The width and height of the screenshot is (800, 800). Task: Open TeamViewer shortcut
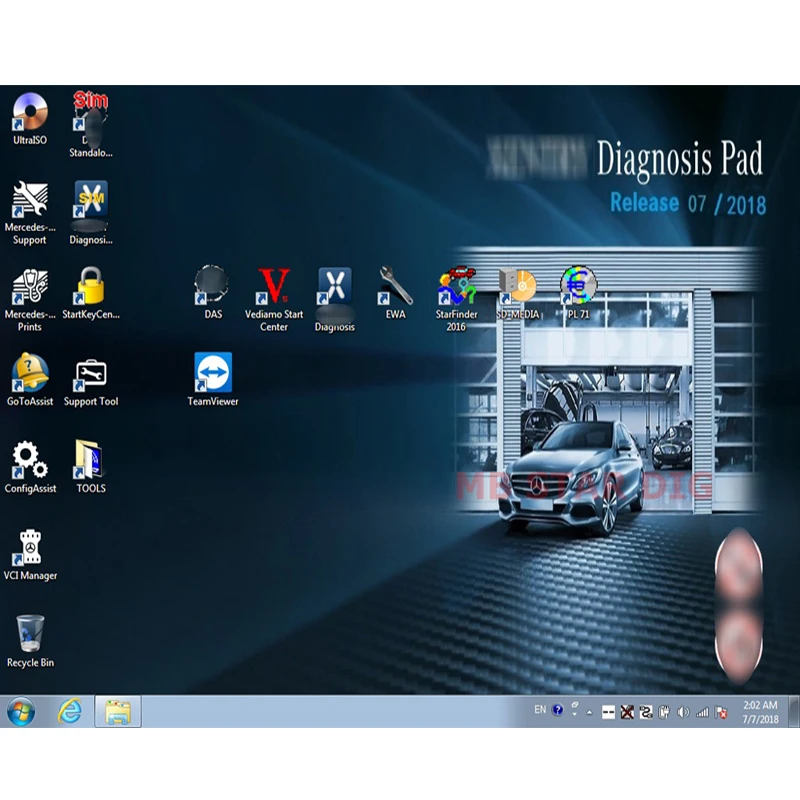[x=213, y=380]
